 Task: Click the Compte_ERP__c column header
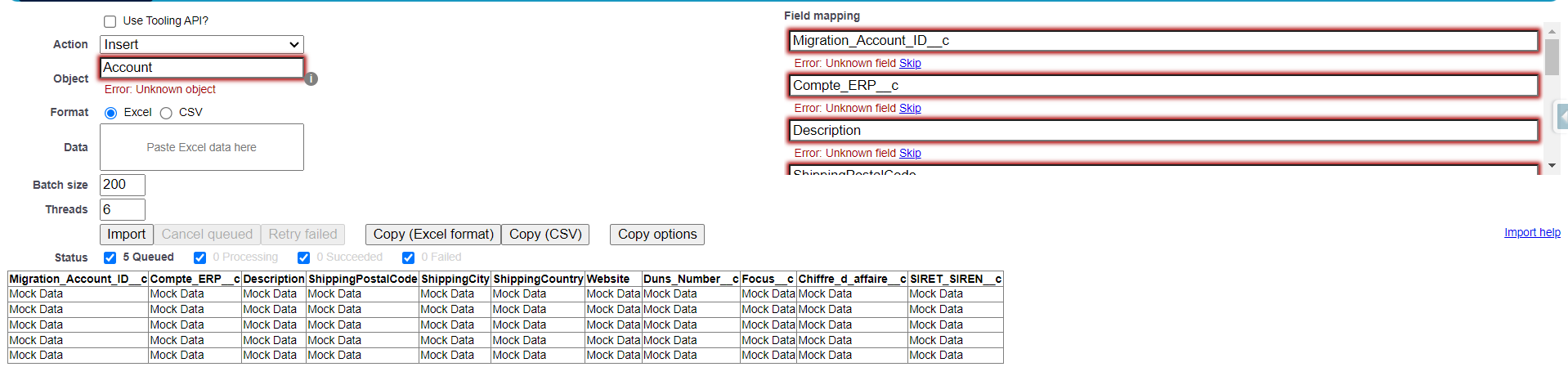[x=195, y=279]
